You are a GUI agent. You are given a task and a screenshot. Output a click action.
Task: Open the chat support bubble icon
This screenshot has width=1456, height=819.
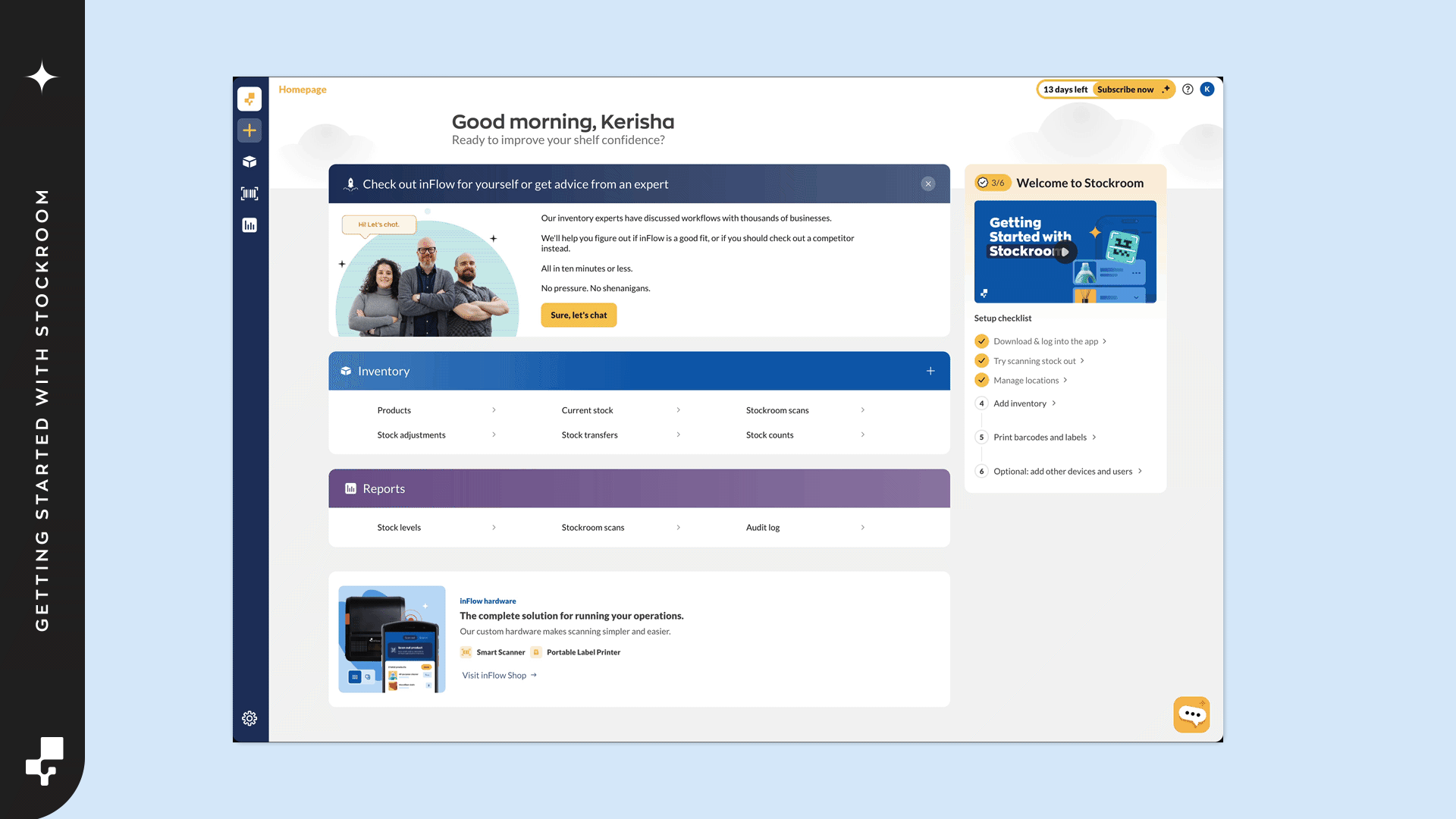pos(1191,714)
